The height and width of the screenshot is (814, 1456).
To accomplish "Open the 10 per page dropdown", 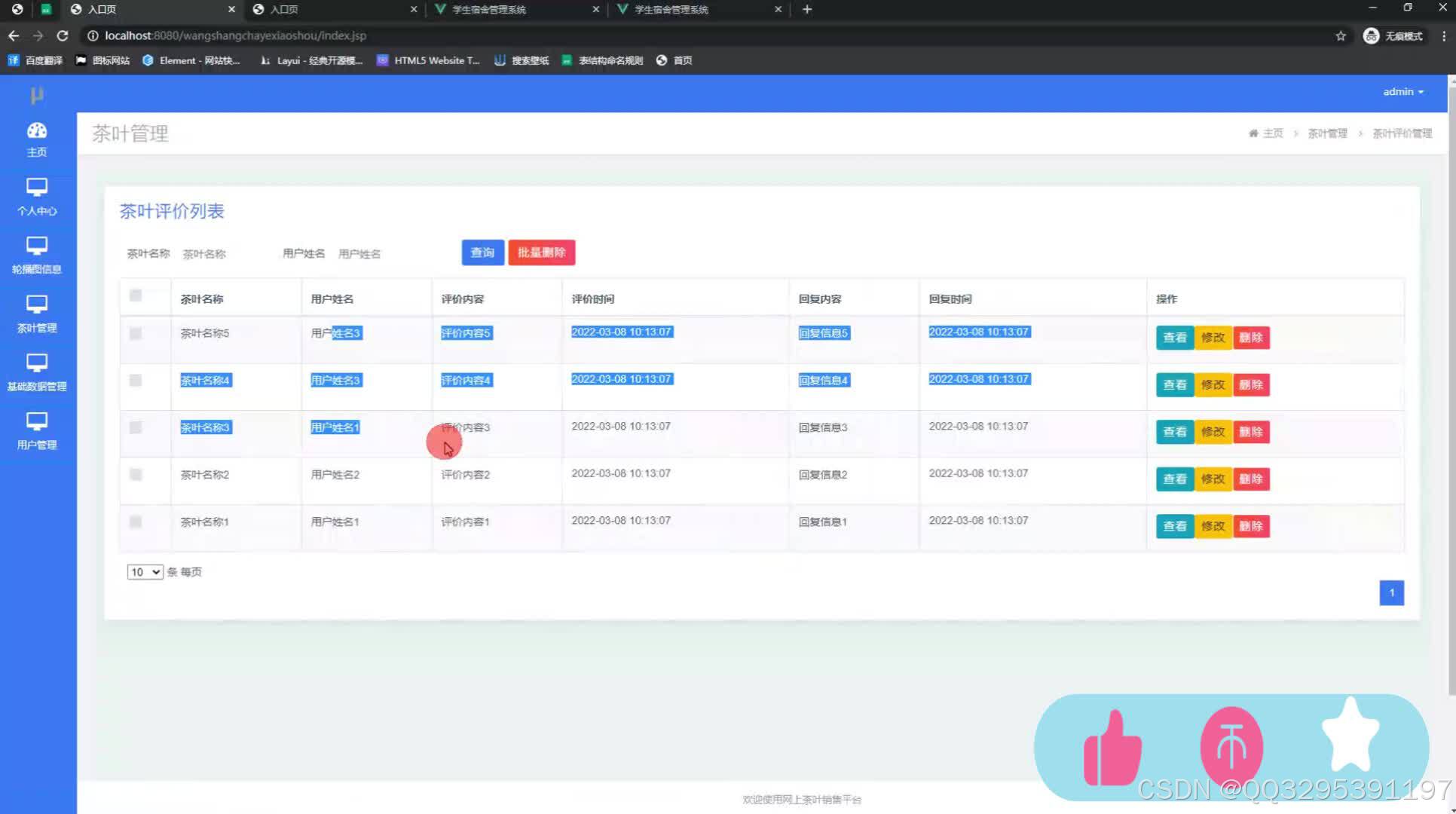I will click(145, 572).
